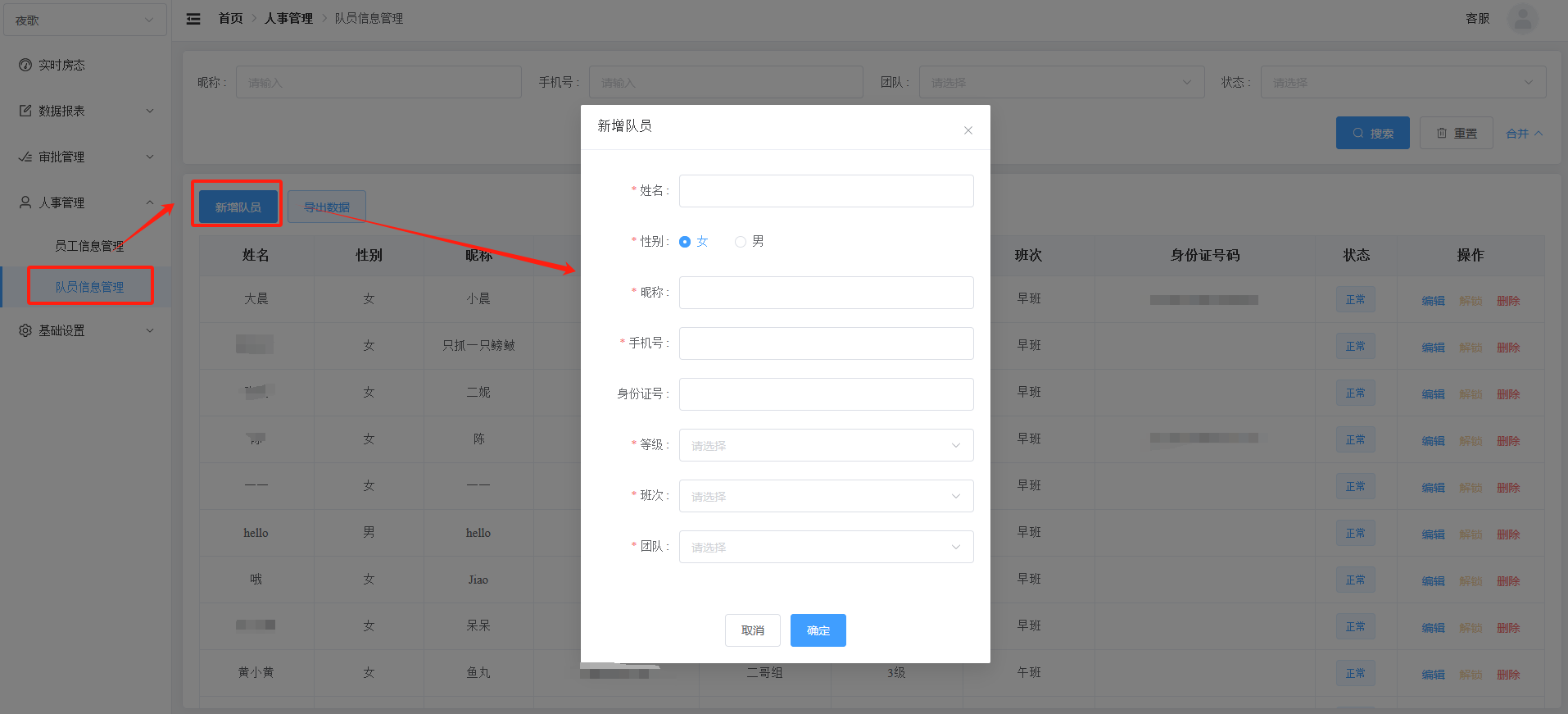
Task: Click 人事管理 in the breadcrumb
Action: point(288,18)
